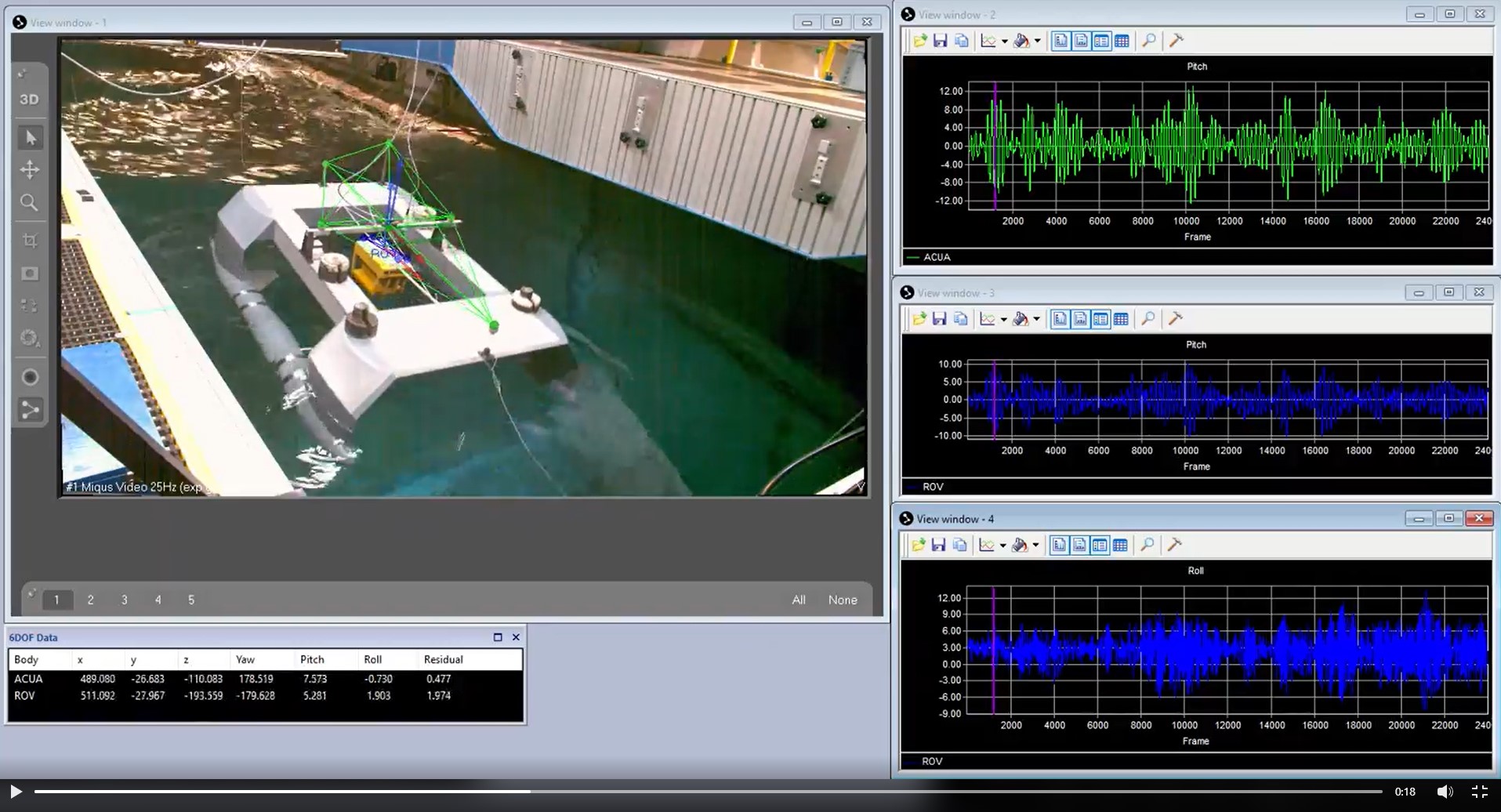Open hammer settings tool in View window 4
This screenshot has width=1501, height=812.
1174,545
